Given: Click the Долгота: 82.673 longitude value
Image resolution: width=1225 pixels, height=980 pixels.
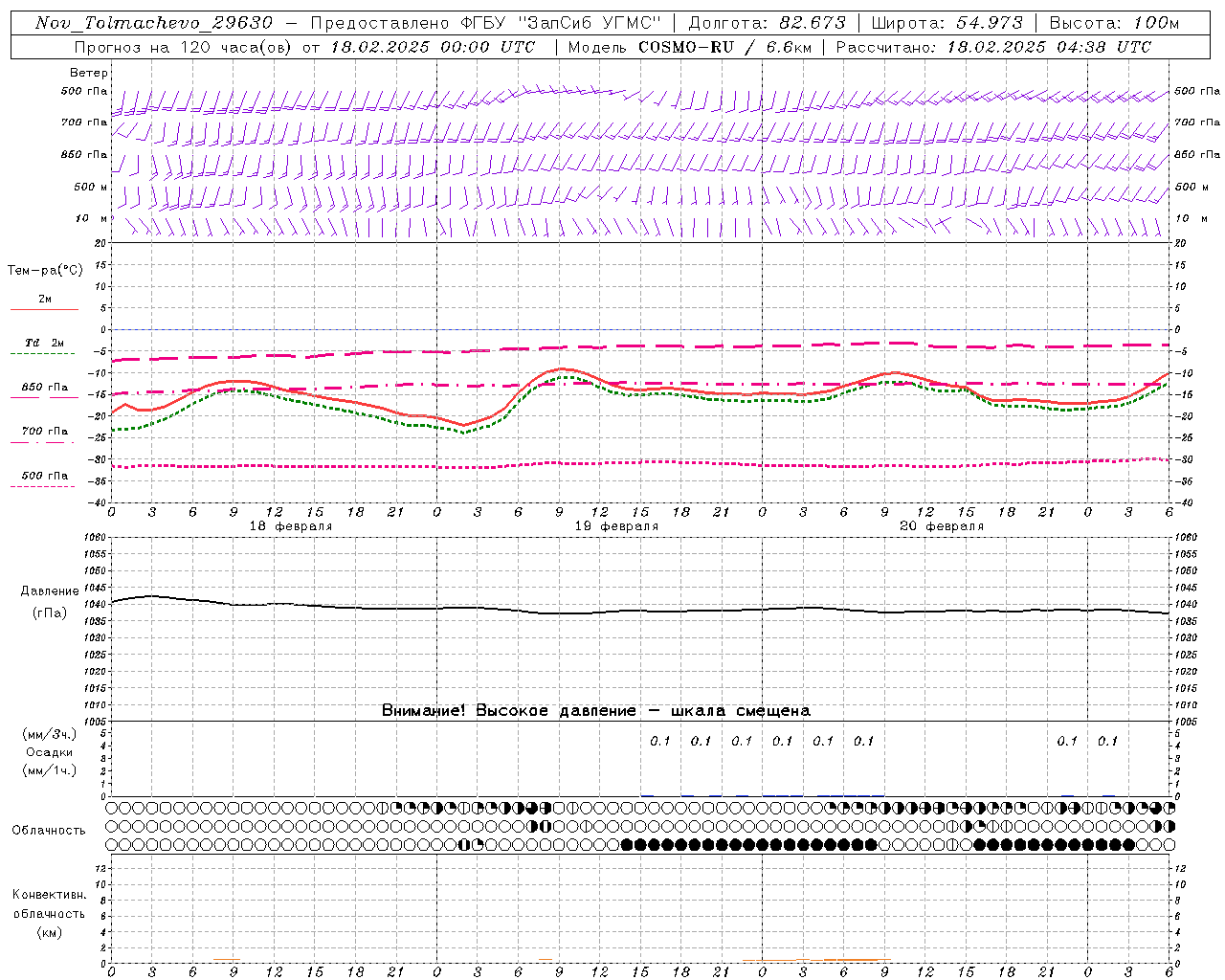Looking at the screenshot, I should [x=768, y=23].
